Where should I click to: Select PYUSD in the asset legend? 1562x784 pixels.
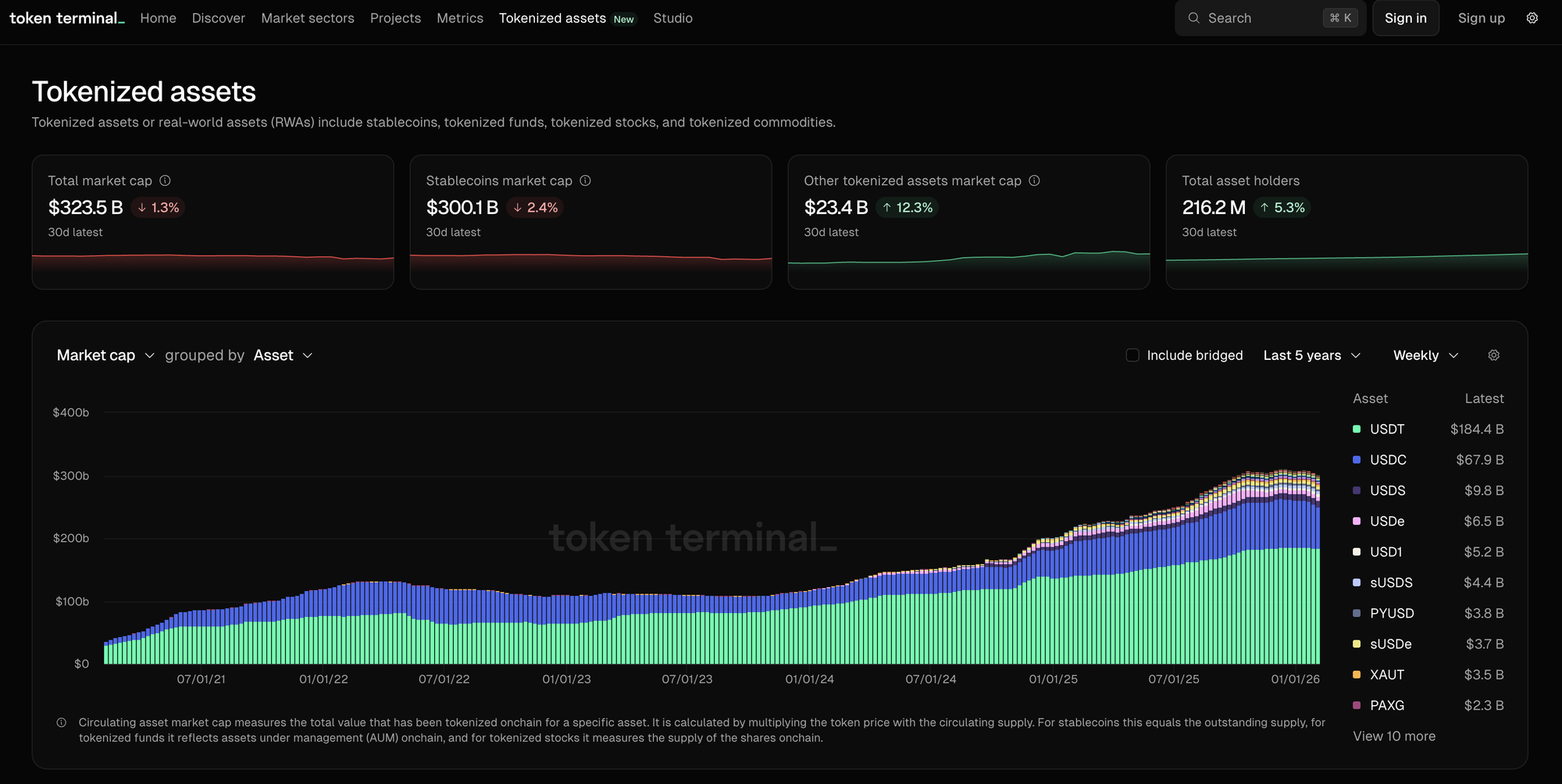tap(1392, 613)
